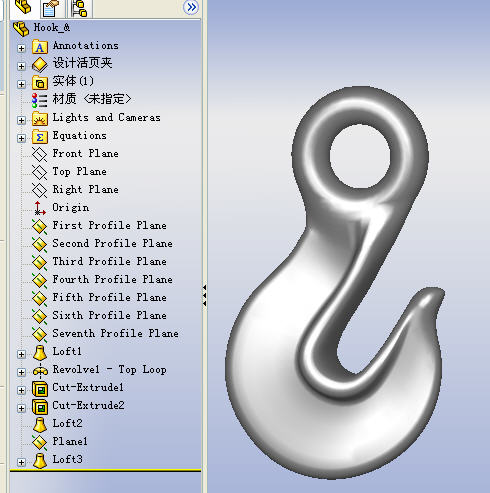Click the Lights and Cameras folder icon
490x493 pixels.
(40, 119)
